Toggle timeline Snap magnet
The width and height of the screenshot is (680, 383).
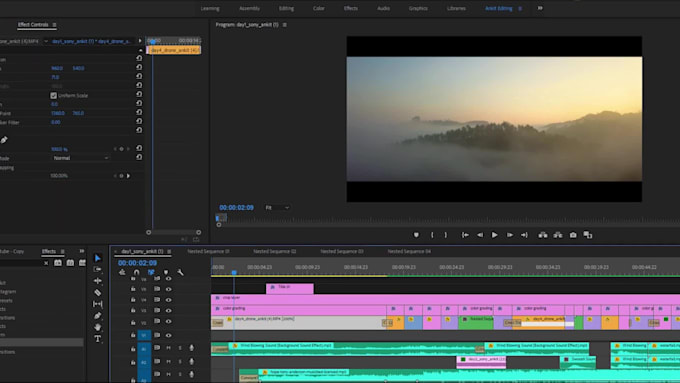(137, 272)
